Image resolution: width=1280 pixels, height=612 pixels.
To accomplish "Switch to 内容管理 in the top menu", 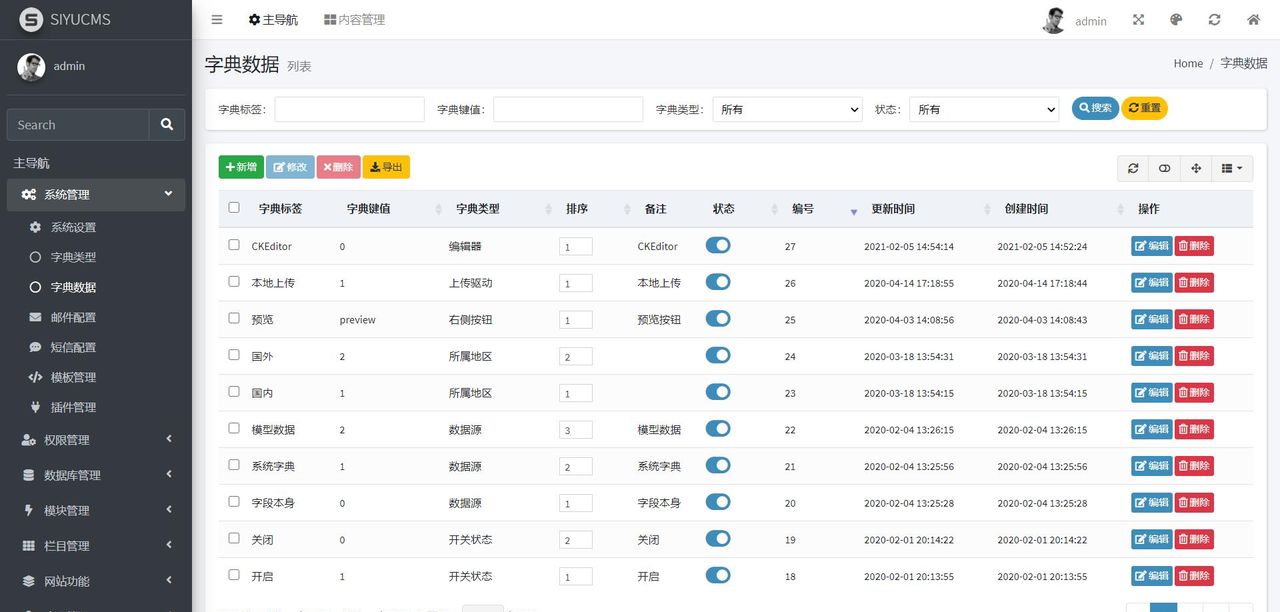I will 354,19.
